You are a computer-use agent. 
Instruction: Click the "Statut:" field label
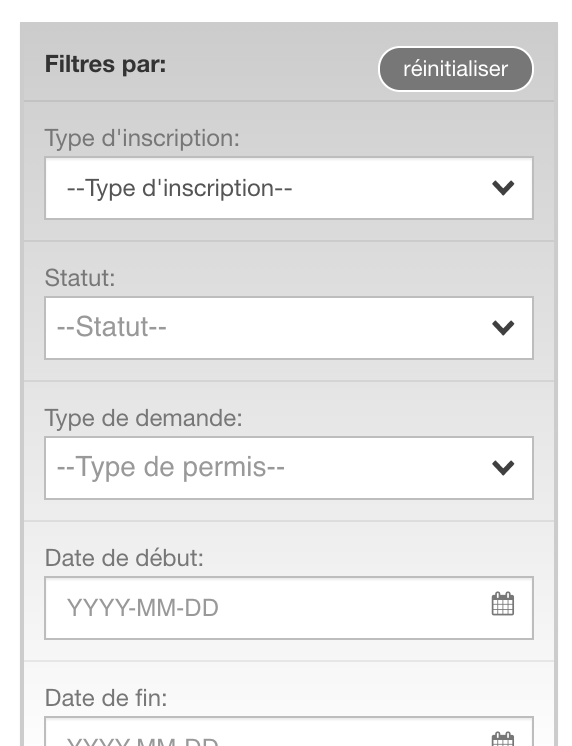80,278
